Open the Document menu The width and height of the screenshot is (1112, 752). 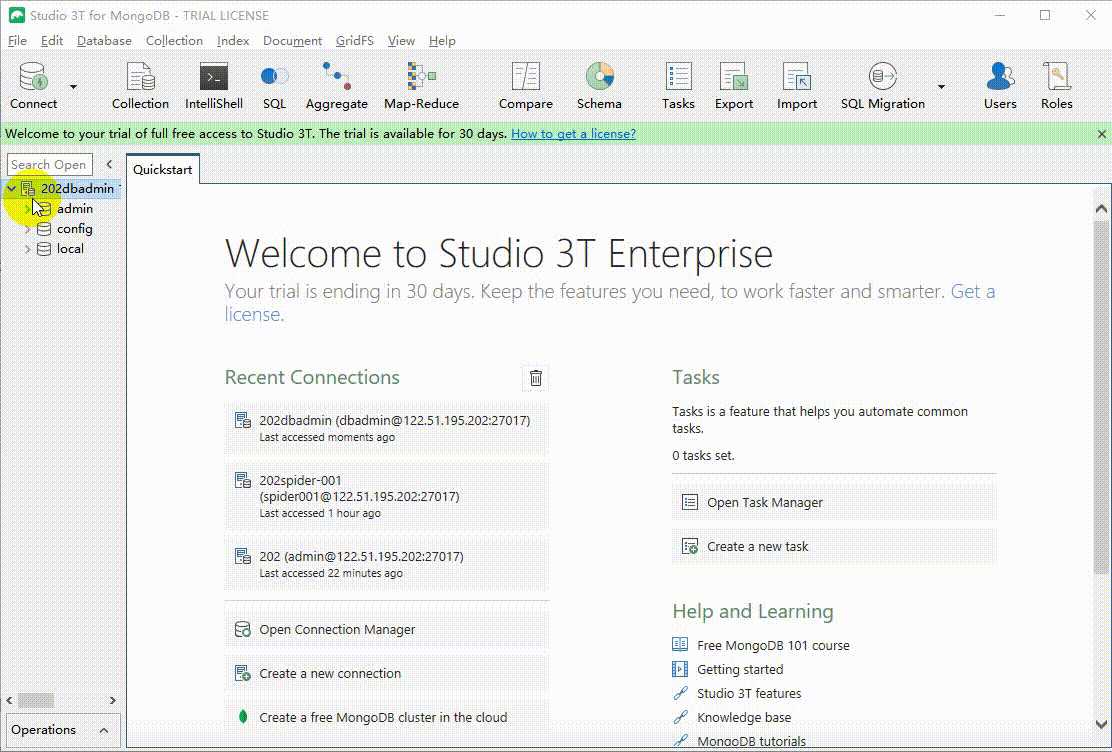292,40
